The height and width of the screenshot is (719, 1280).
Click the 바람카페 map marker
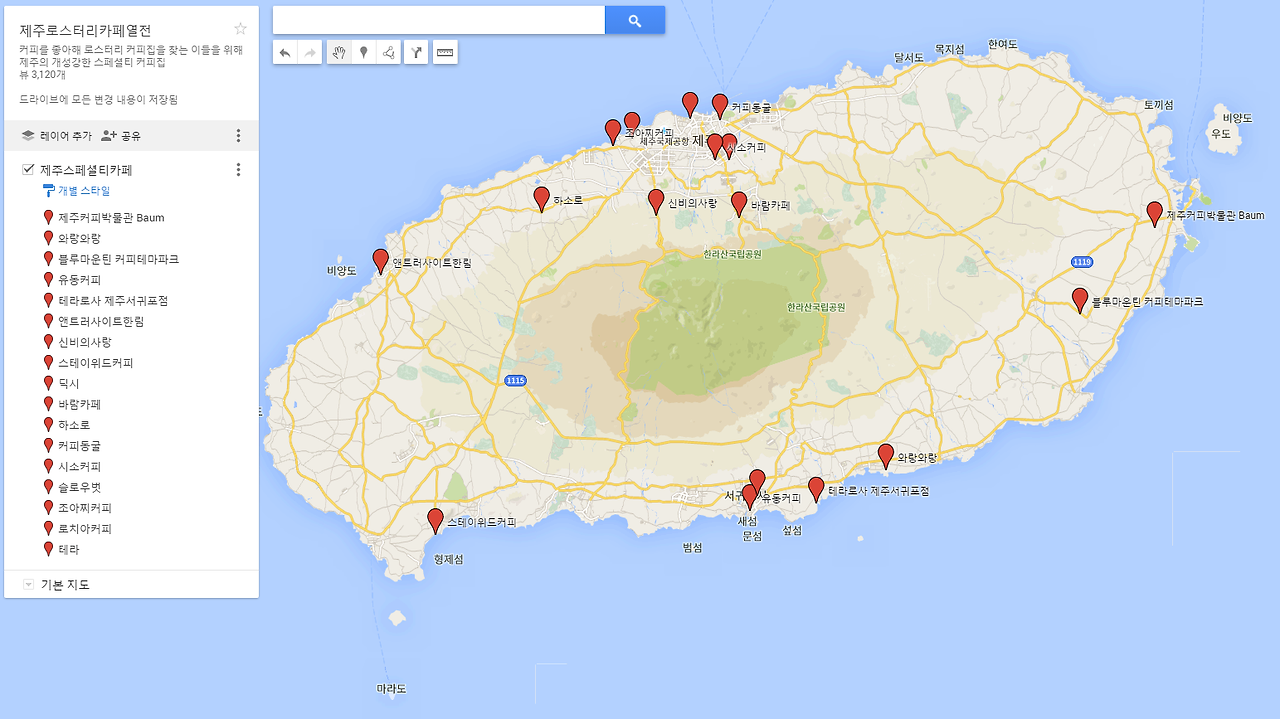coord(739,203)
